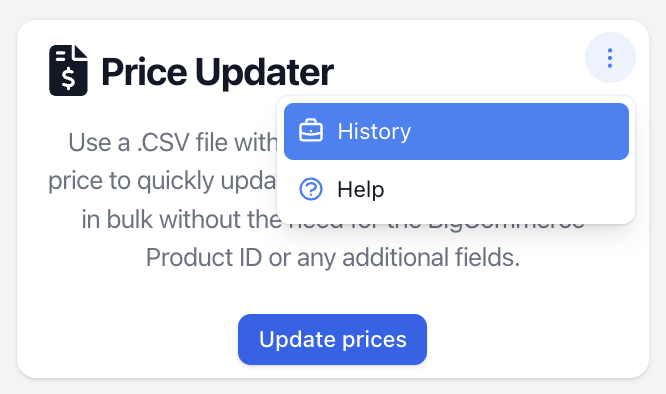Click the briefcase icon beside History
This screenshot has height=394, width=666.
[311, 131]
